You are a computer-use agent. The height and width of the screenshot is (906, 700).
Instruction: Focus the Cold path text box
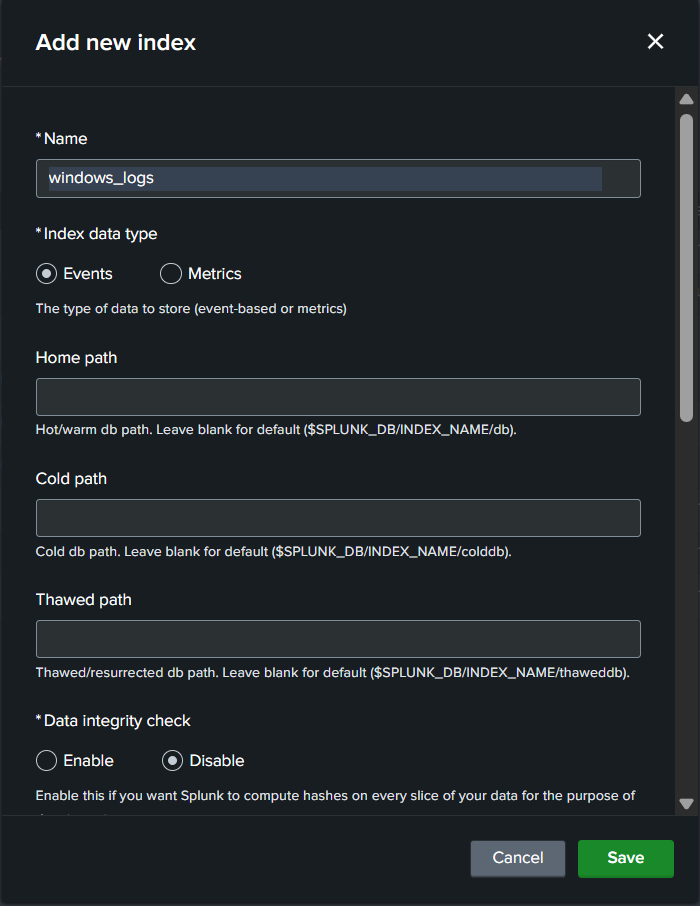[x=338, y=518]
